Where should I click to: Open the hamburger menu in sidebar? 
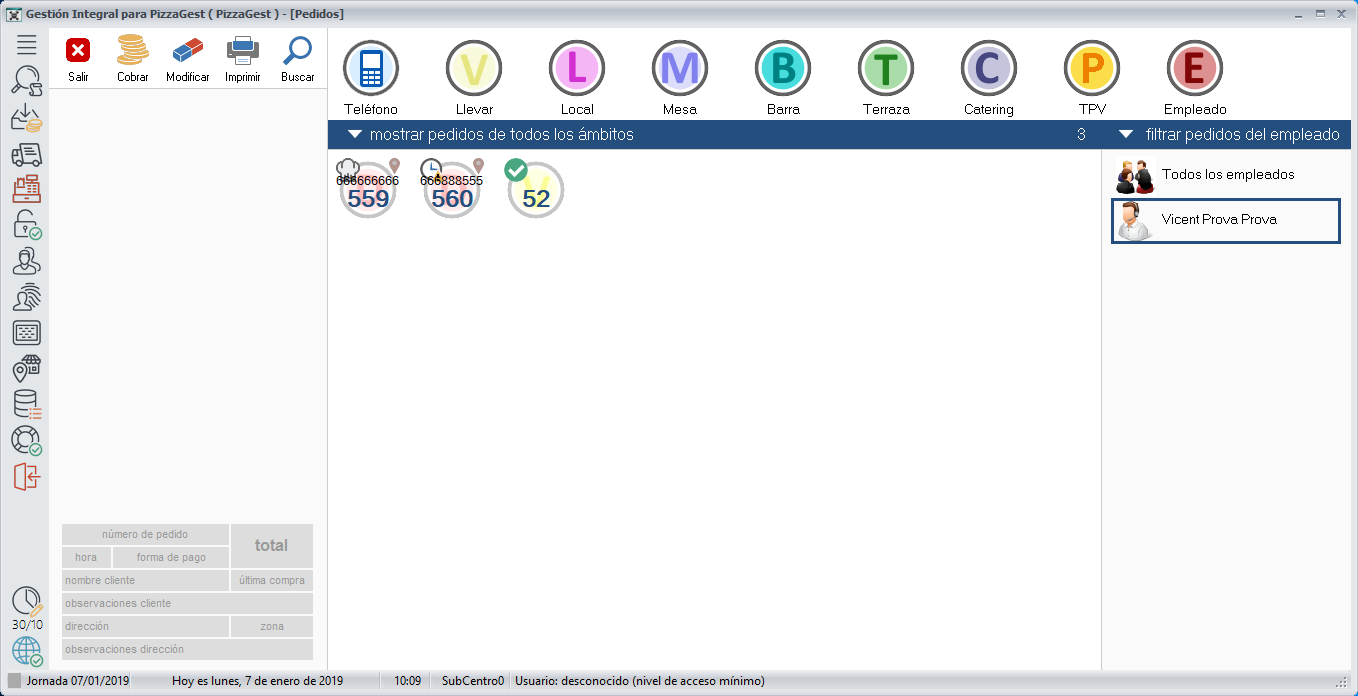point(27,45)
